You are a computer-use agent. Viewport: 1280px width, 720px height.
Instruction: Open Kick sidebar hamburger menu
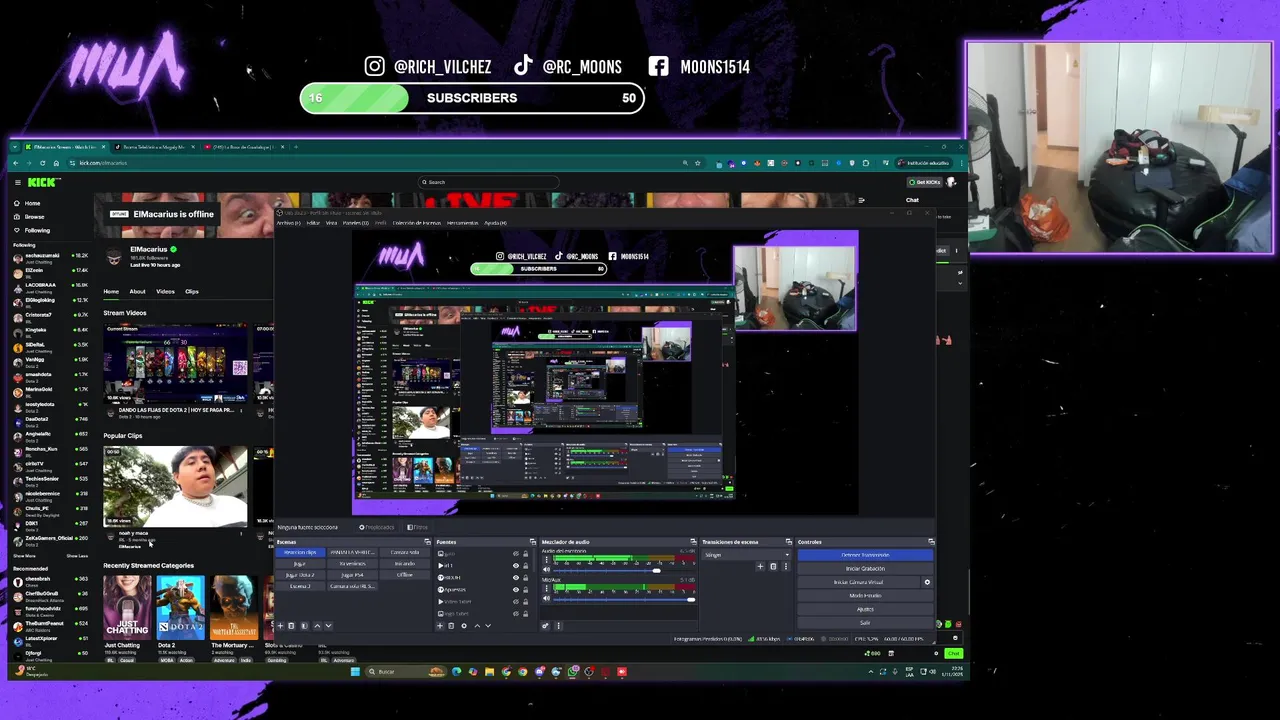(x=18, y=182)
